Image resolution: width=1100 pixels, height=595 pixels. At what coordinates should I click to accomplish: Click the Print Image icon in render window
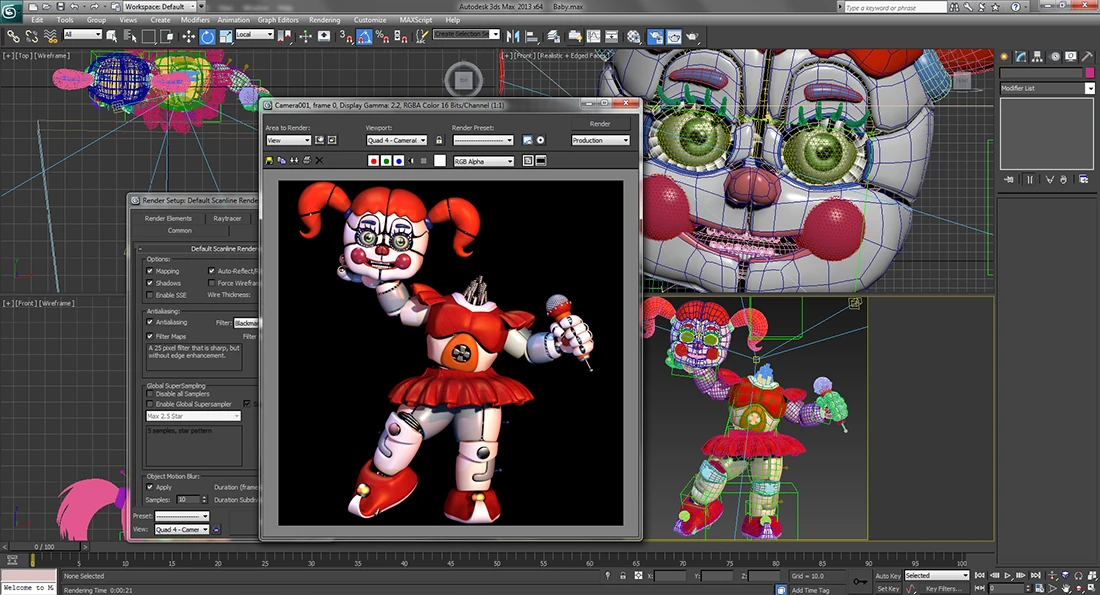(x=307, y=161)
